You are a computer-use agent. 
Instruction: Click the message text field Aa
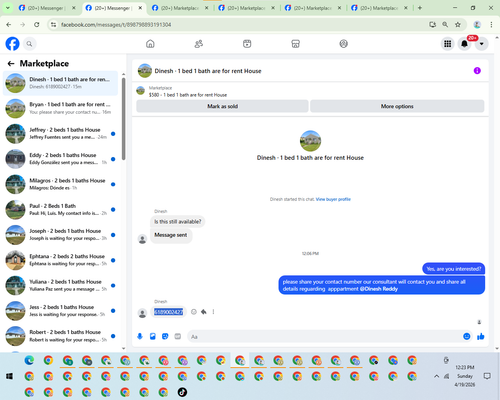325,337
